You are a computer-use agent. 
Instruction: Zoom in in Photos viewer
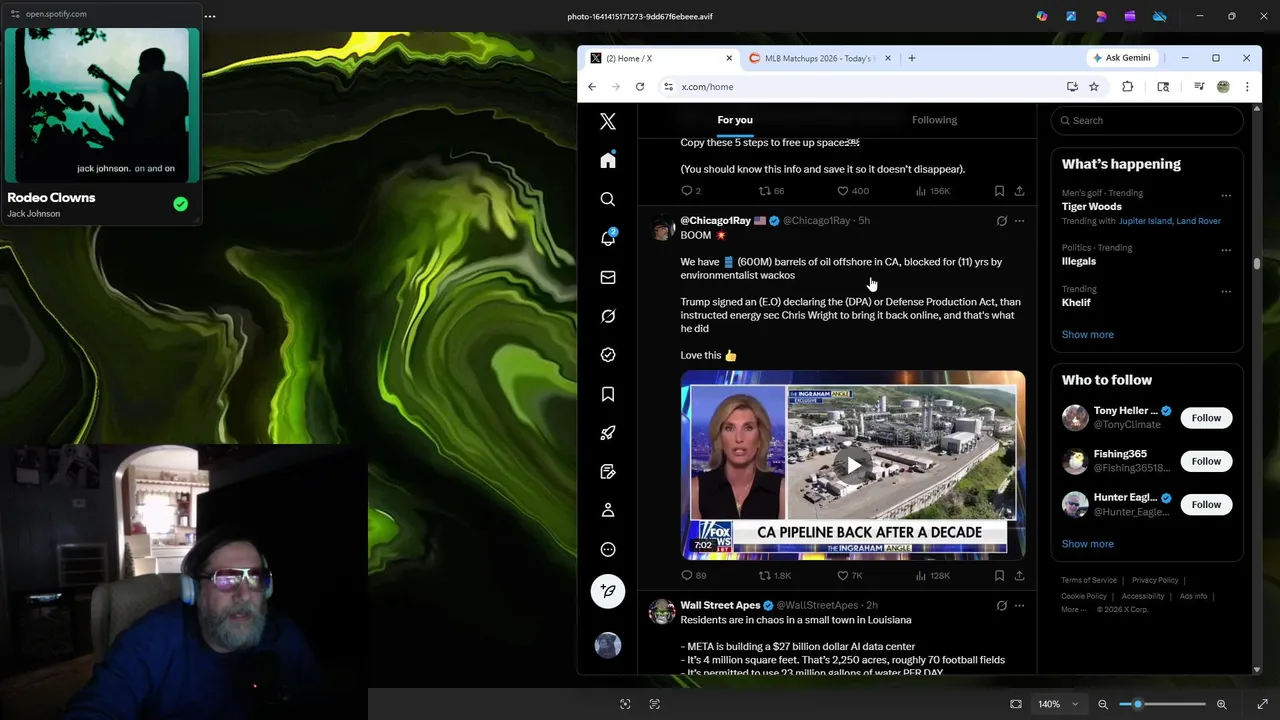1222,704
